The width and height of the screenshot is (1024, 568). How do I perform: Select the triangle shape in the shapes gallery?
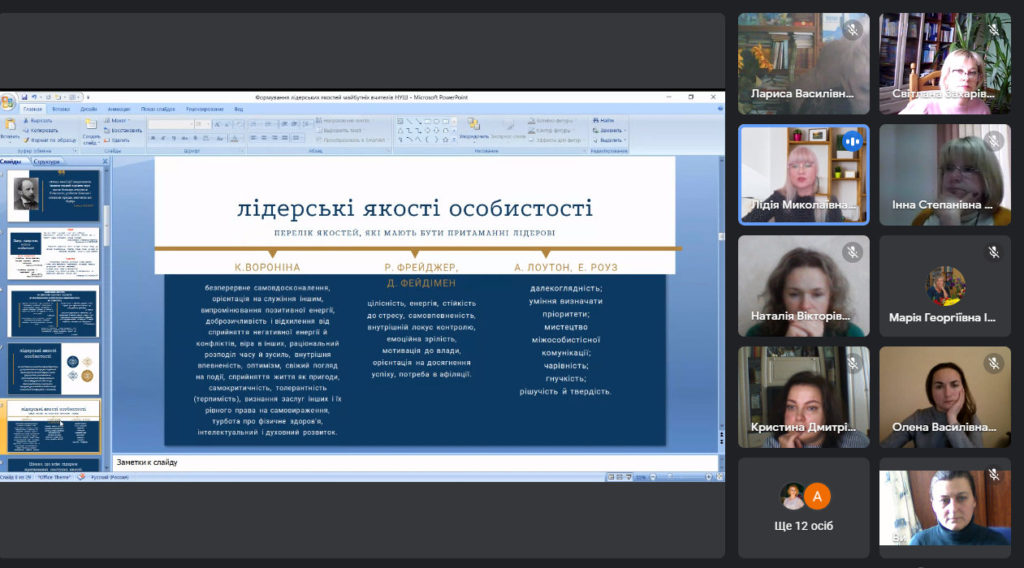coord(400,130)
